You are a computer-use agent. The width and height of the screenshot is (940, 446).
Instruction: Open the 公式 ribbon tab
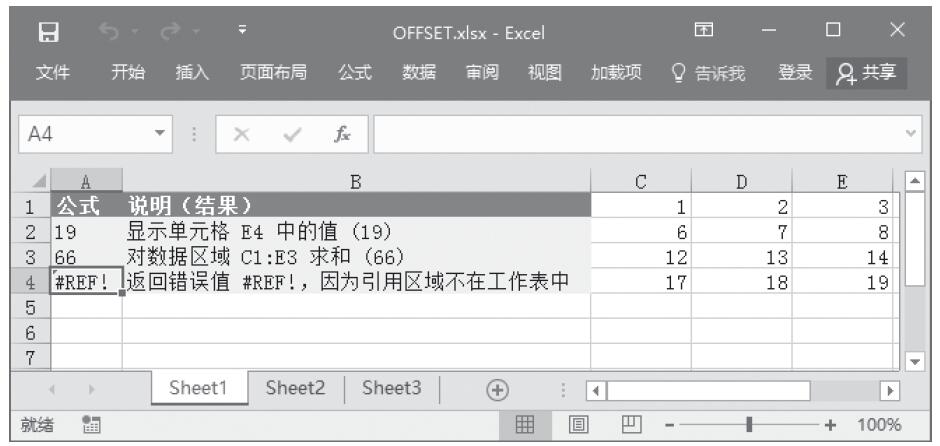(x=354, y=72)
